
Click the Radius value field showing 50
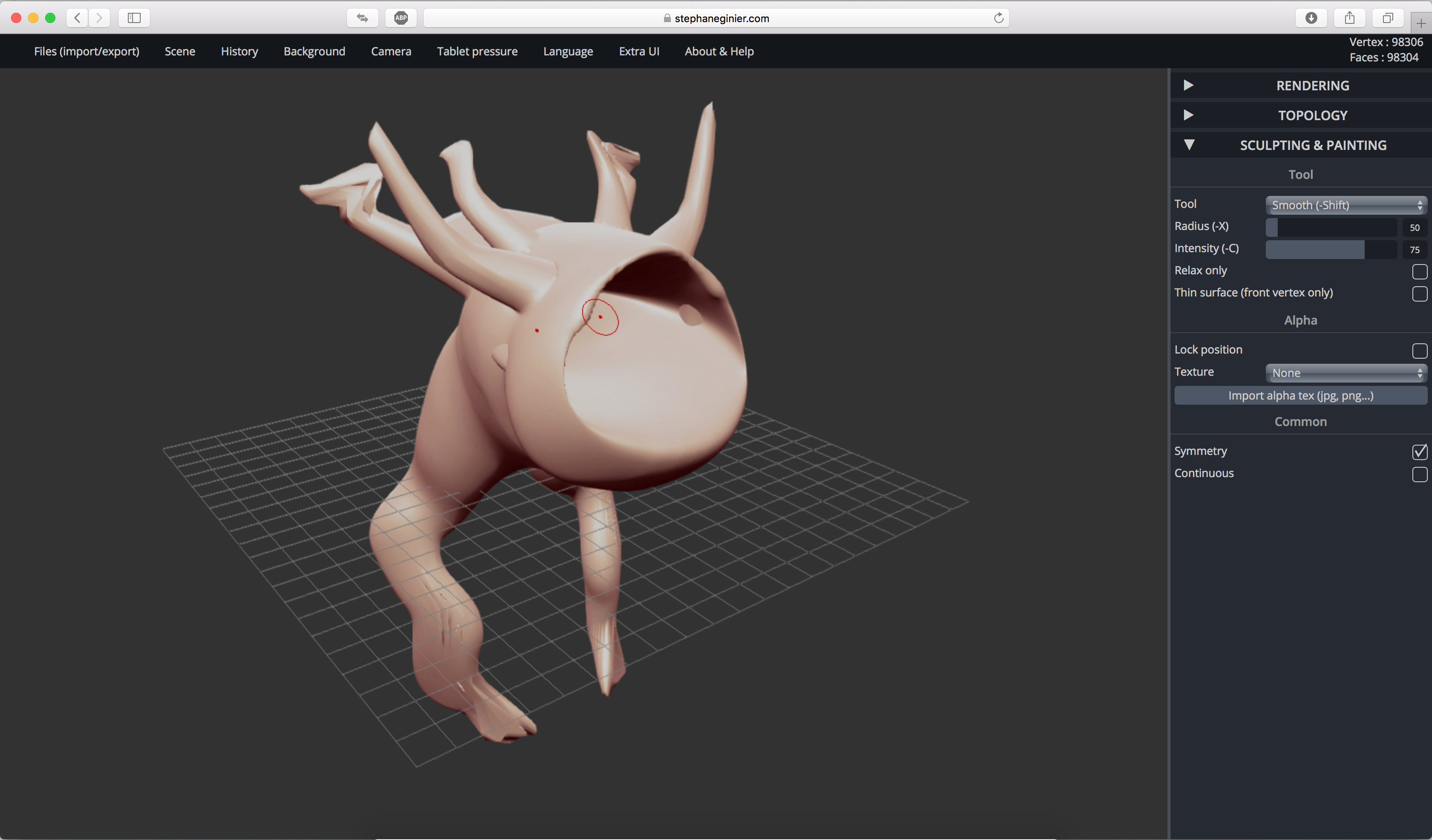point(1415,227)
